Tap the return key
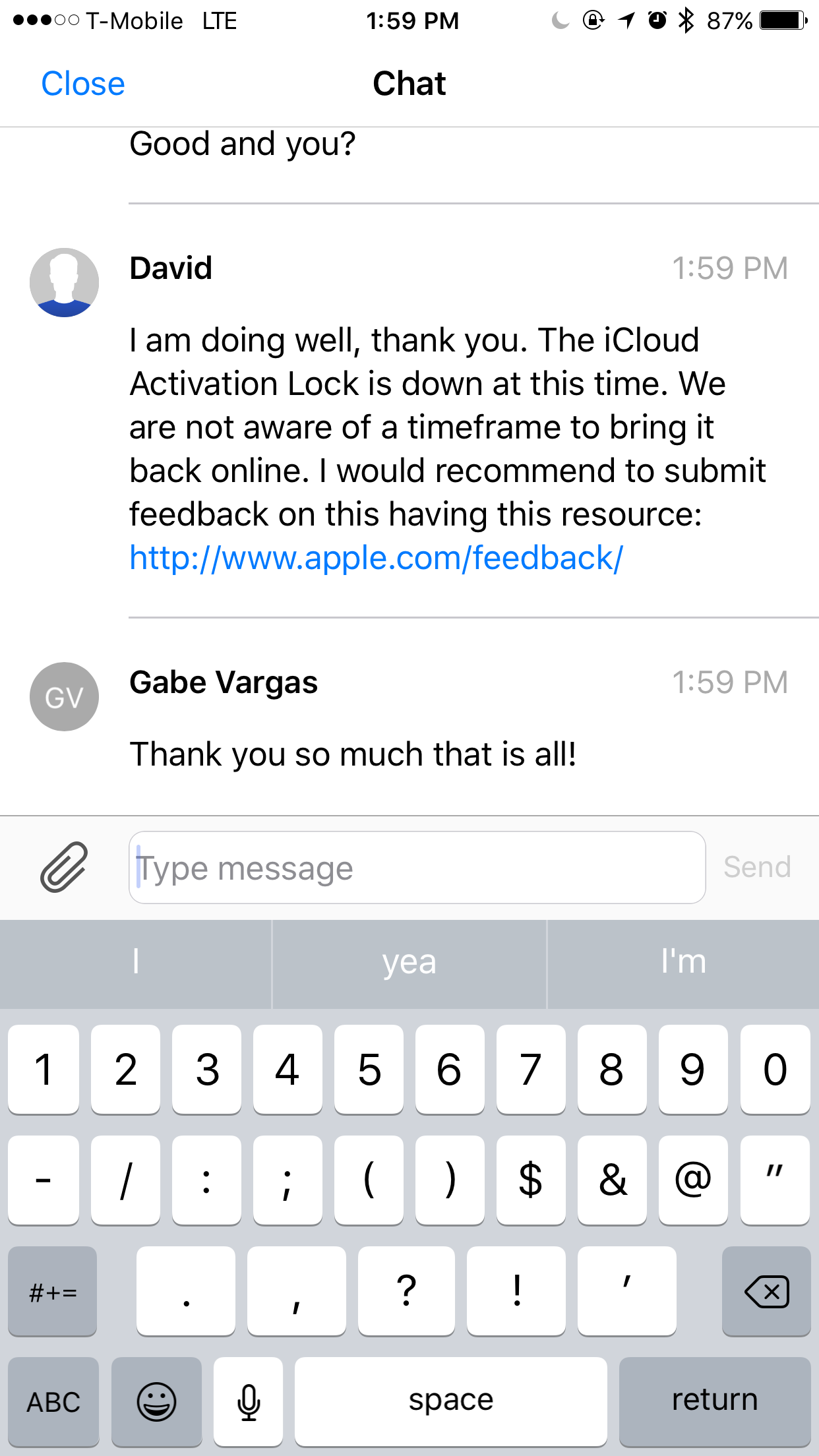The image size is (819, 1456). [715, 1401]
